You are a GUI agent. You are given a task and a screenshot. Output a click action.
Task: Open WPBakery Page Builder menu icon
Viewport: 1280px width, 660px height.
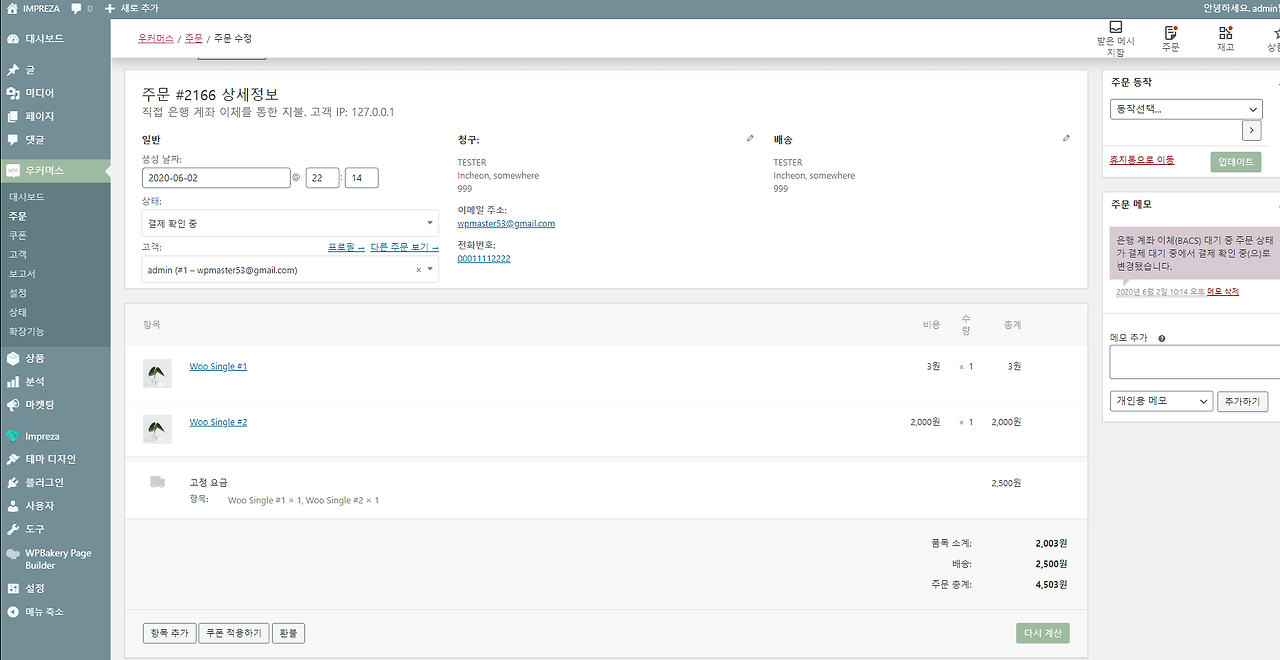coord(13,553)
